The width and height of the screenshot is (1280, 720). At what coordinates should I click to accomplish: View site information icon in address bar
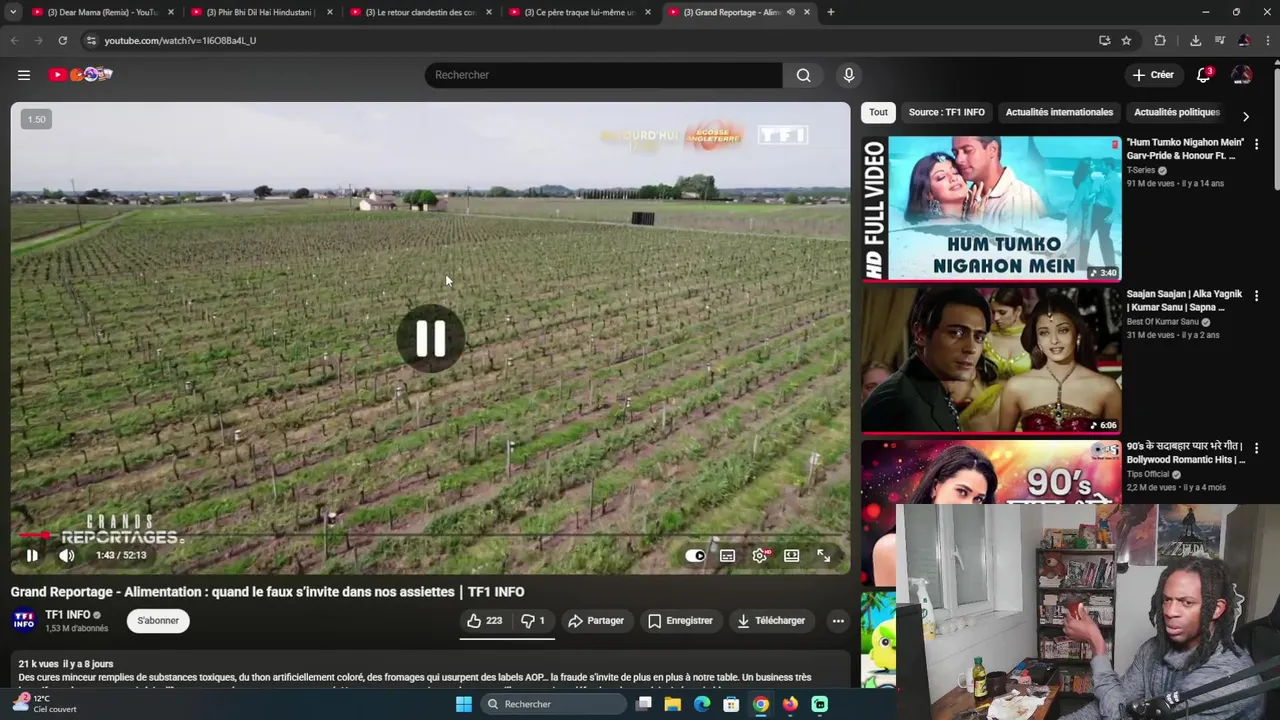[91, 40]
